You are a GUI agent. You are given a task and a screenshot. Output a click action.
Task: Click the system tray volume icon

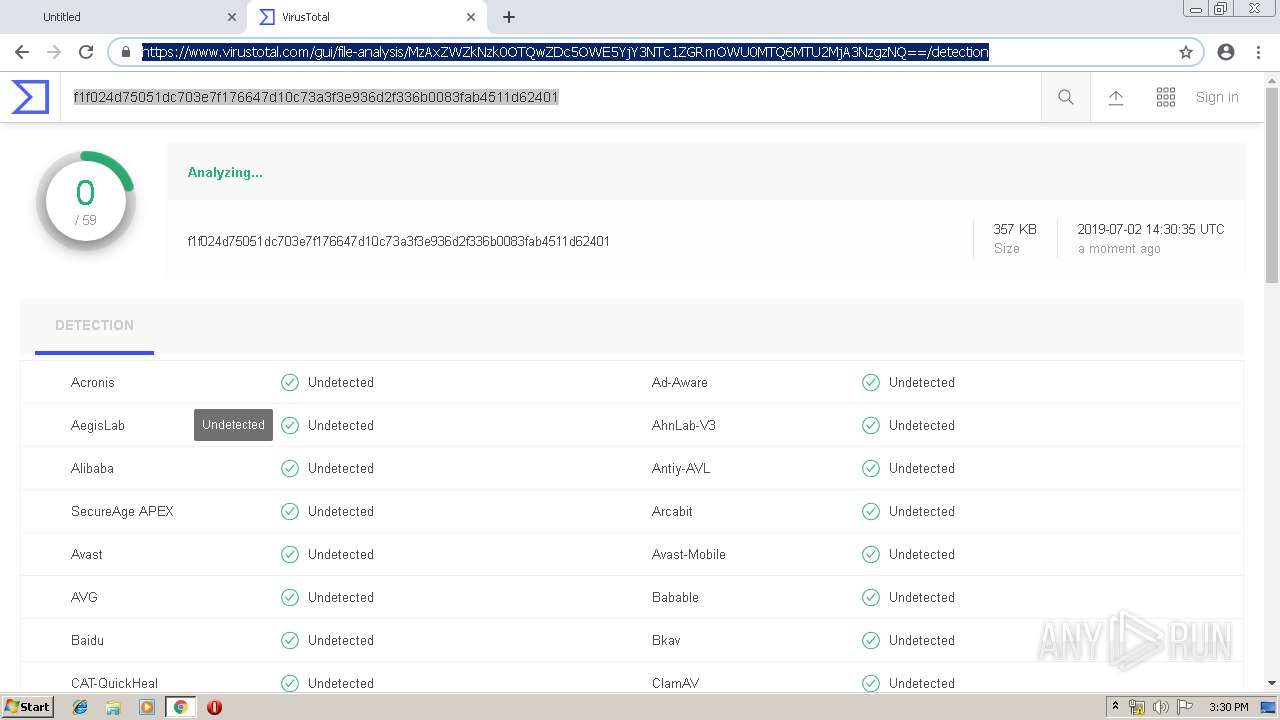click(x=1161, y=707)
